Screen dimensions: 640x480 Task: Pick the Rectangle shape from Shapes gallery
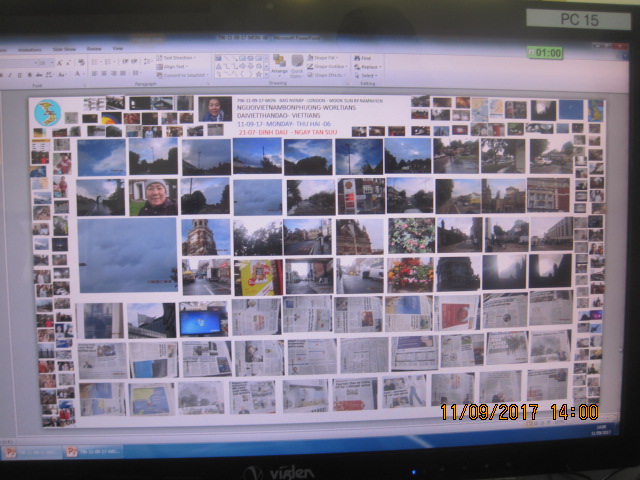[x=242, y=58]
